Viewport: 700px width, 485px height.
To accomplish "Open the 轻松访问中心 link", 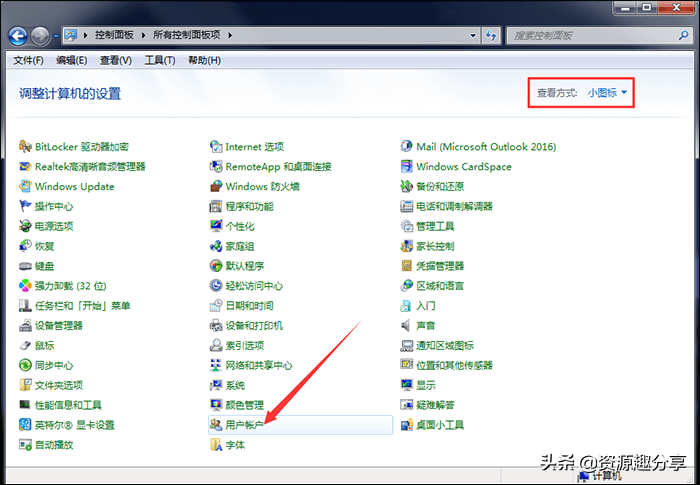I will 254,286.
